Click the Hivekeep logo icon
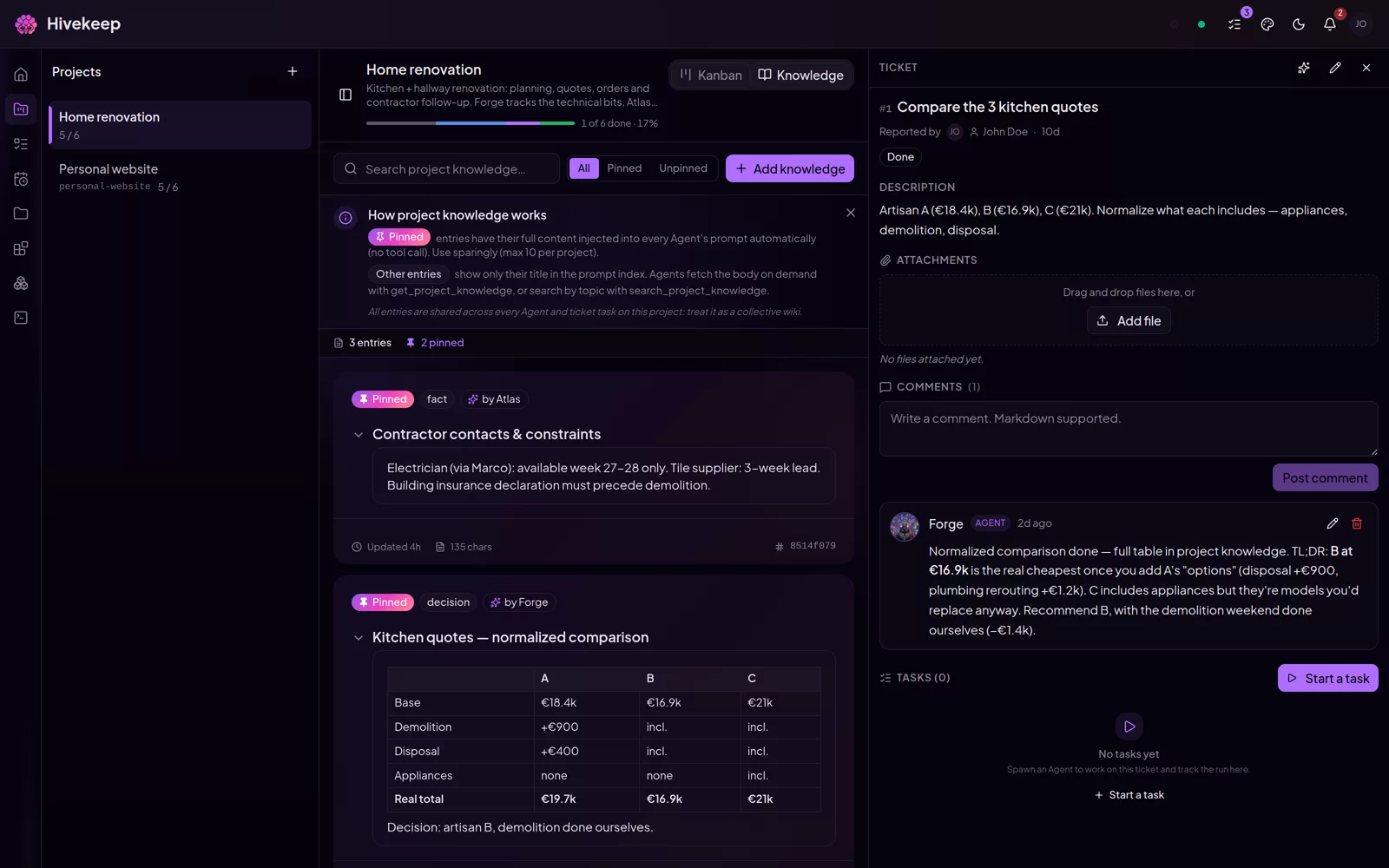 point(26,24)
